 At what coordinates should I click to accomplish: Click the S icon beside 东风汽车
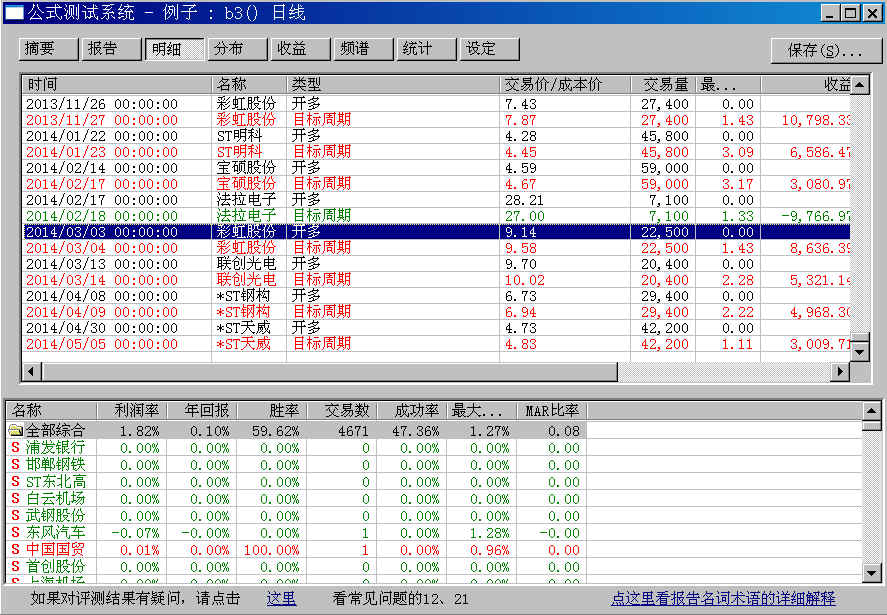point(15,532)
